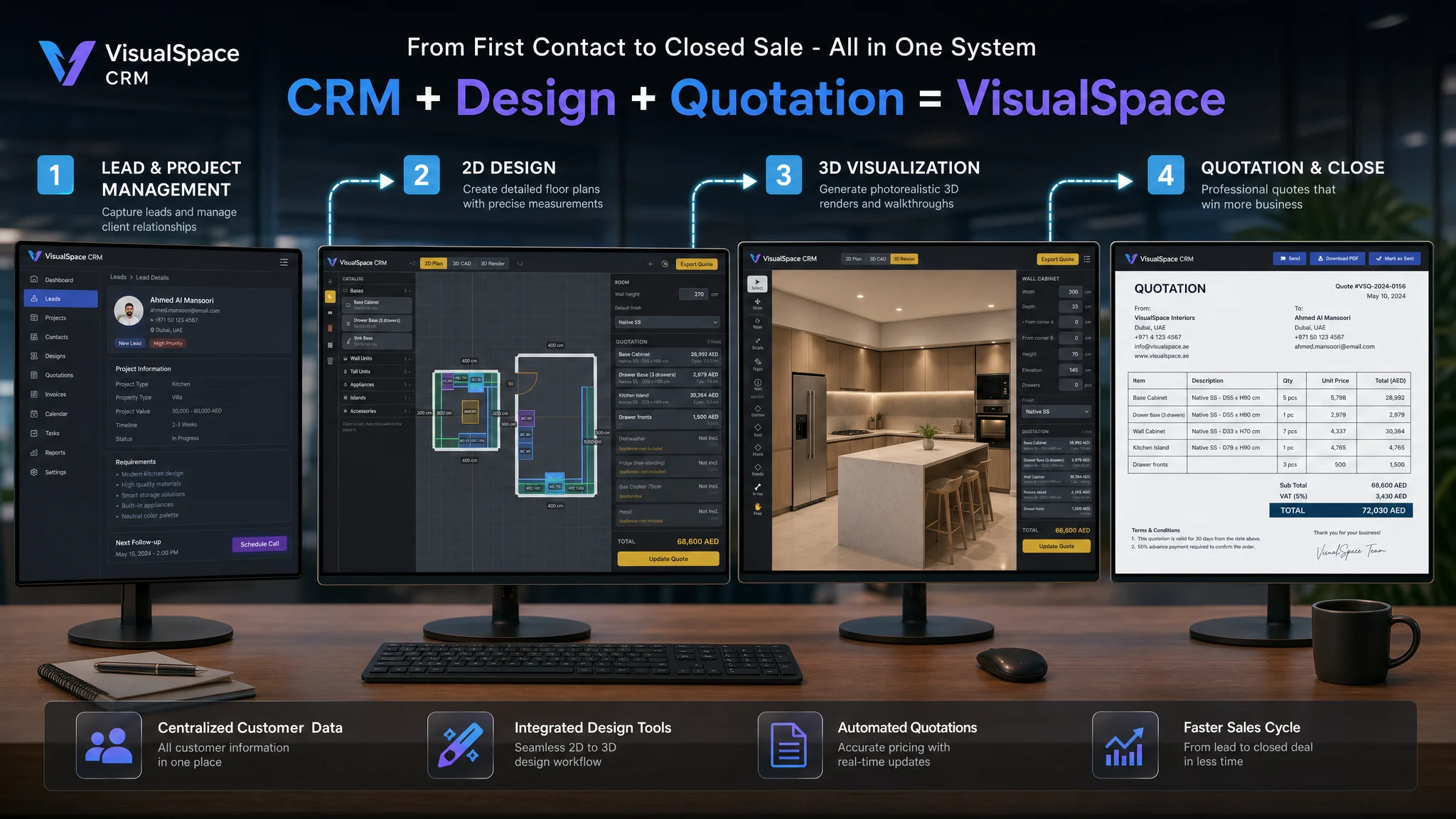
Task: Click the plus icon in 2D design toolbar
Action: coord(650,264)
